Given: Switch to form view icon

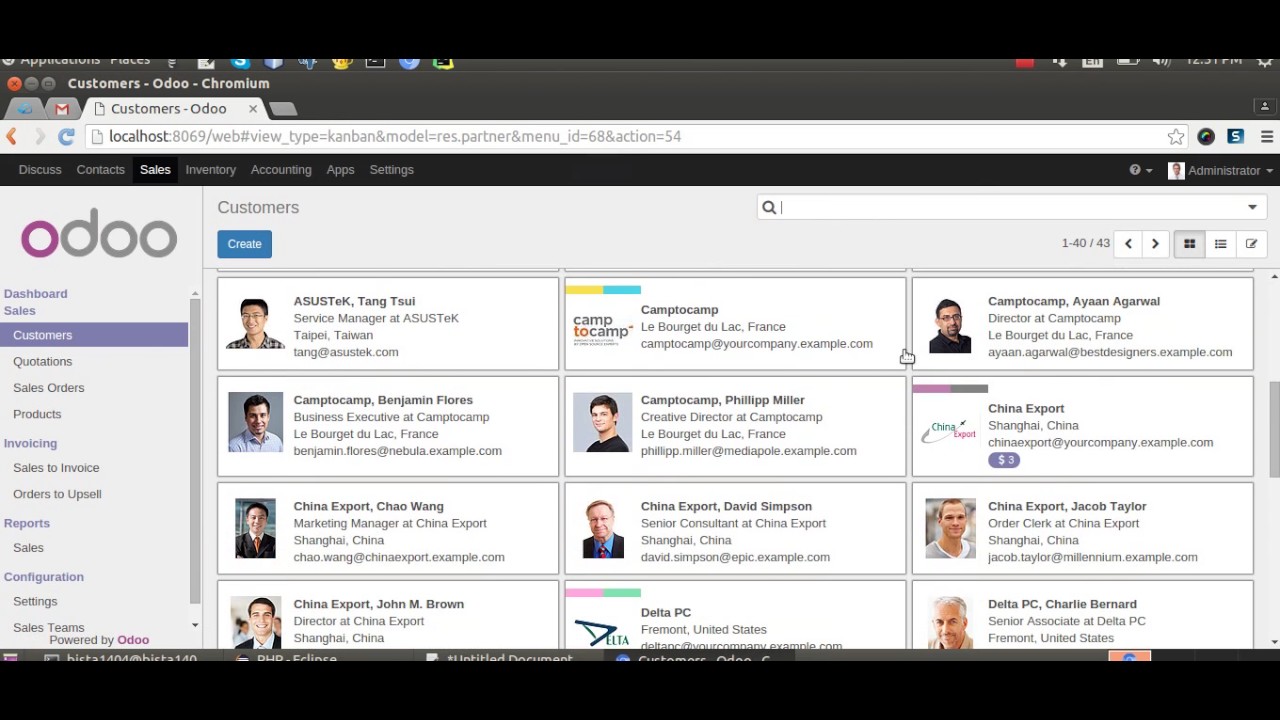Looking at the screenshot, I should click(x=1251, y=244).
